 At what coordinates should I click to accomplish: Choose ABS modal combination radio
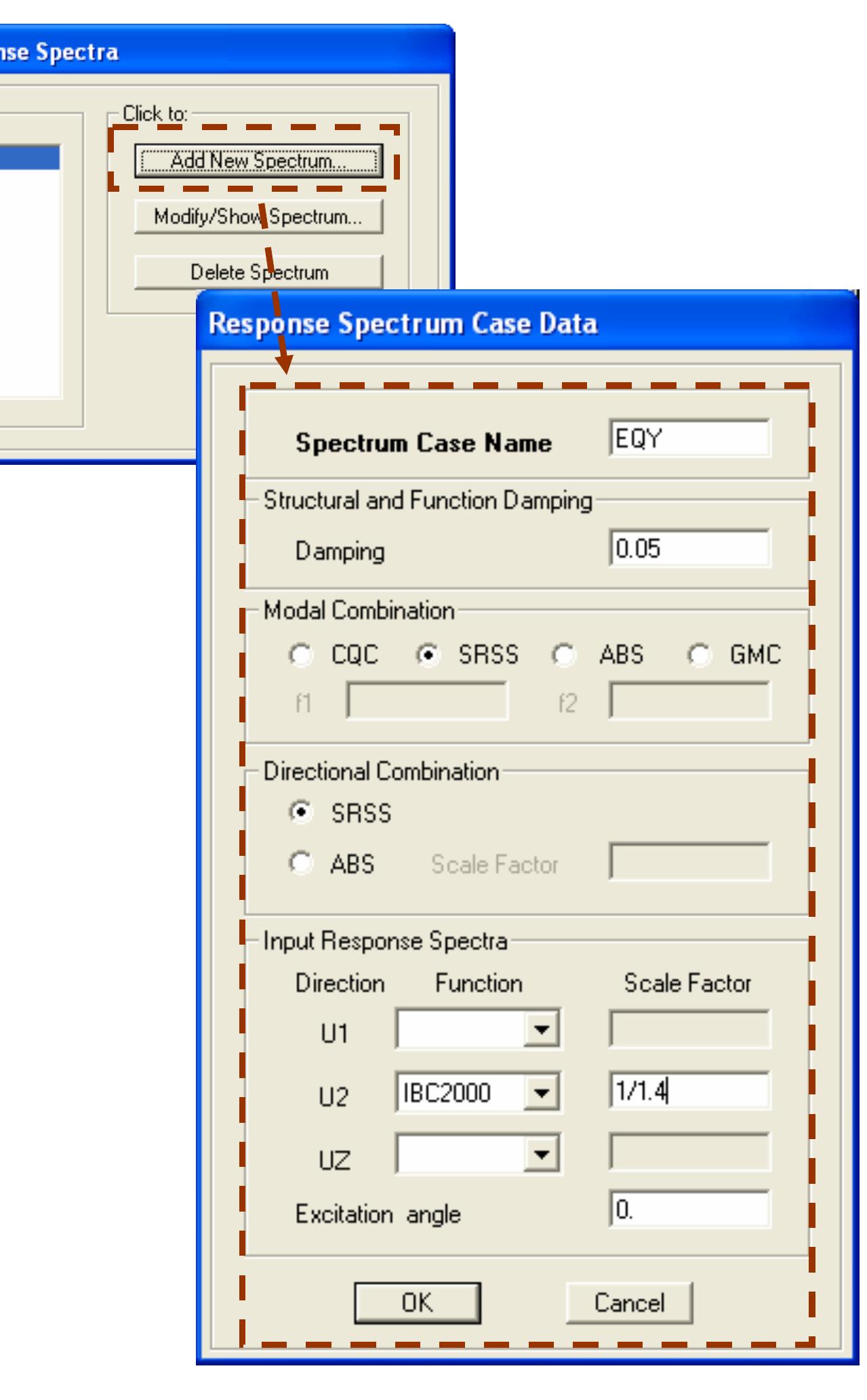click(x=563, y=655)
